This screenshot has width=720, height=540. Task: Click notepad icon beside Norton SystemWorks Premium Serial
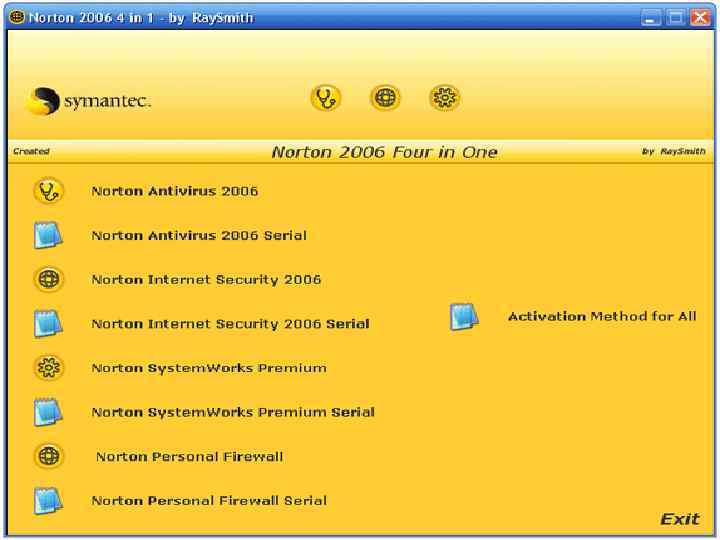(x=48, y=412)
